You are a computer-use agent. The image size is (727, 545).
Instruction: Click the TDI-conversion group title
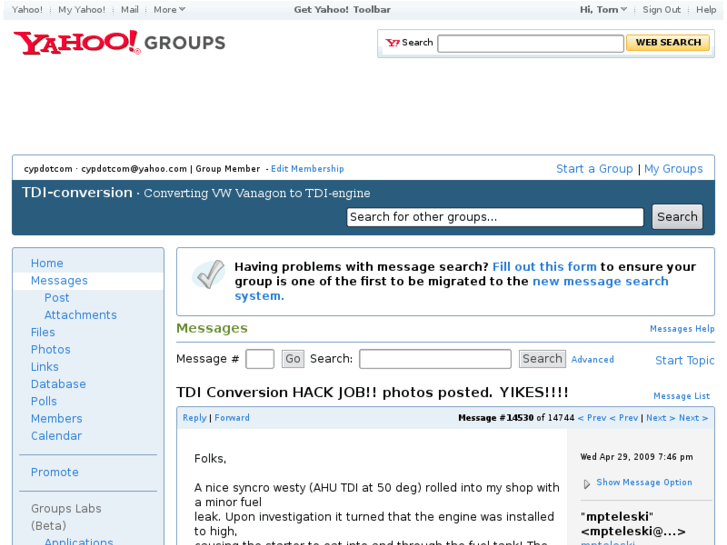pyautogui.click(x=77, y=192)
